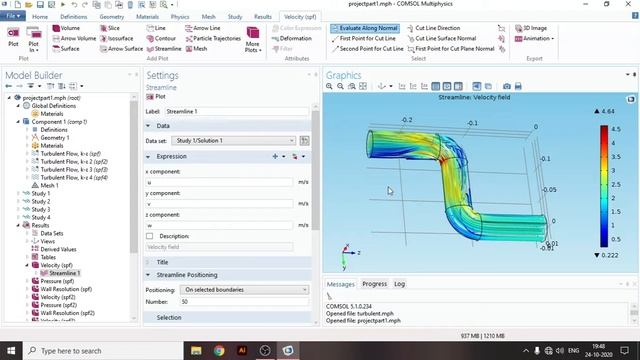This screenshot has width=640, height=360.
Task: Click the large Plot ribbon button
Action: pos(13,37)
